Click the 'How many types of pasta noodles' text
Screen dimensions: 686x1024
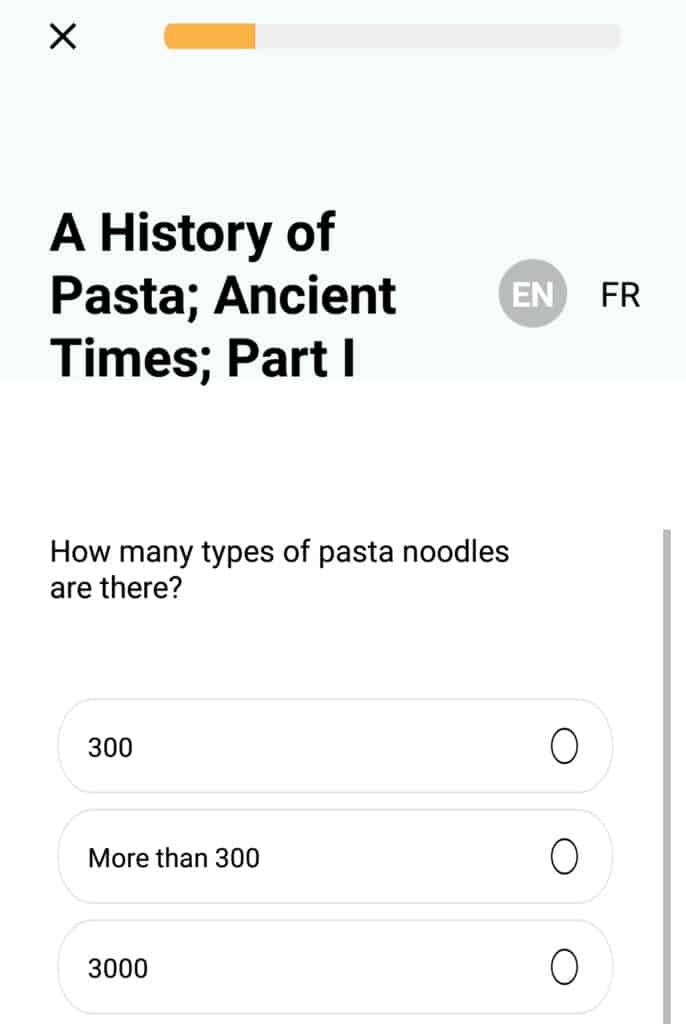[x=280, y=552]
